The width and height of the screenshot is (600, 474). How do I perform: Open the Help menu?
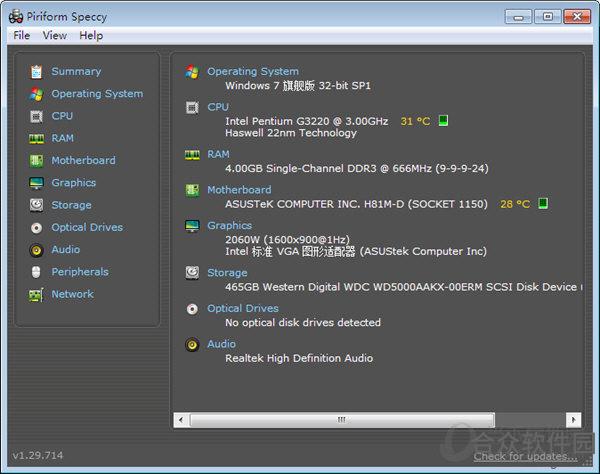tap(91, 36)
